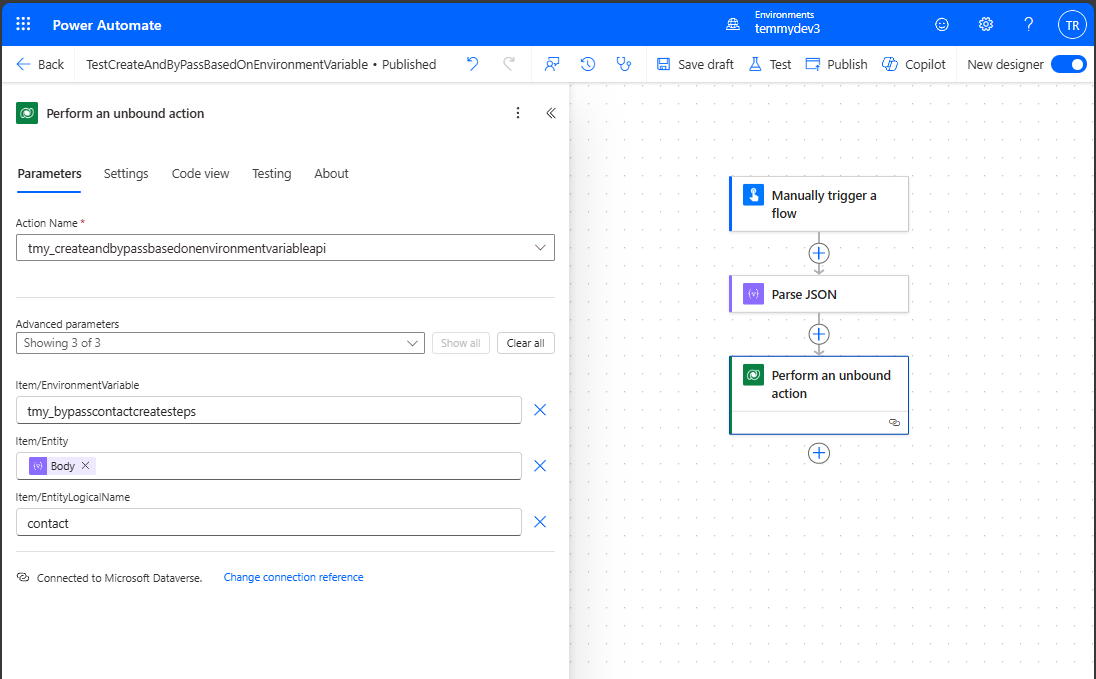Select the Perform an unbound action card
The image size is (1096, 679).
pyautogui.click(x=819, y=395)
